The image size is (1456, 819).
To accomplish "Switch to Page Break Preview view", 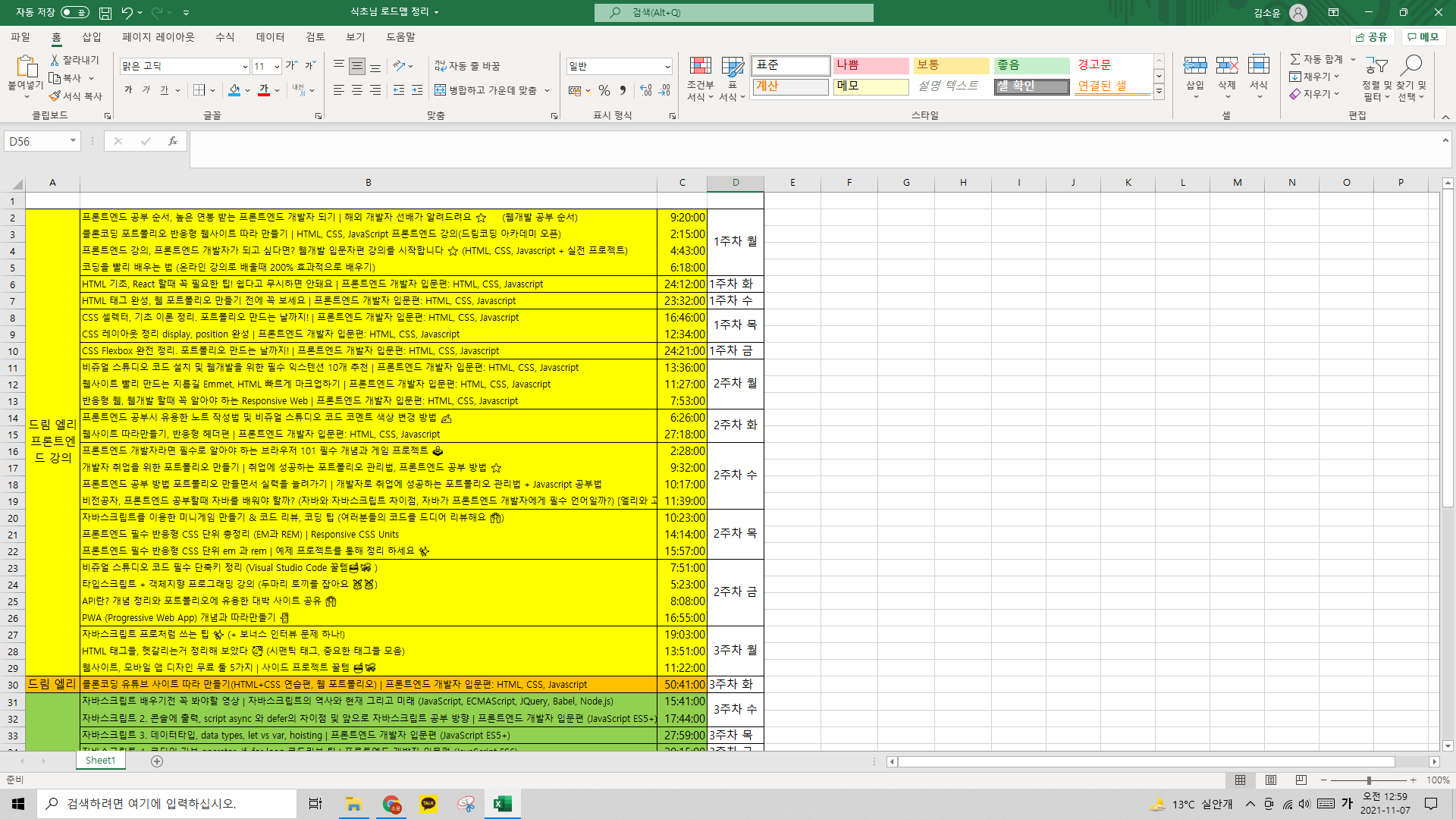I will pyautogui.click(x=1301, y=780).
